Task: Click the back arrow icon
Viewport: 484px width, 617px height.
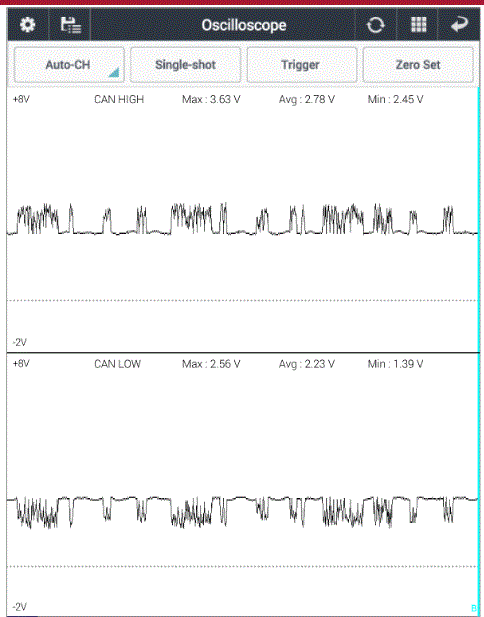Action: point(459,24)
